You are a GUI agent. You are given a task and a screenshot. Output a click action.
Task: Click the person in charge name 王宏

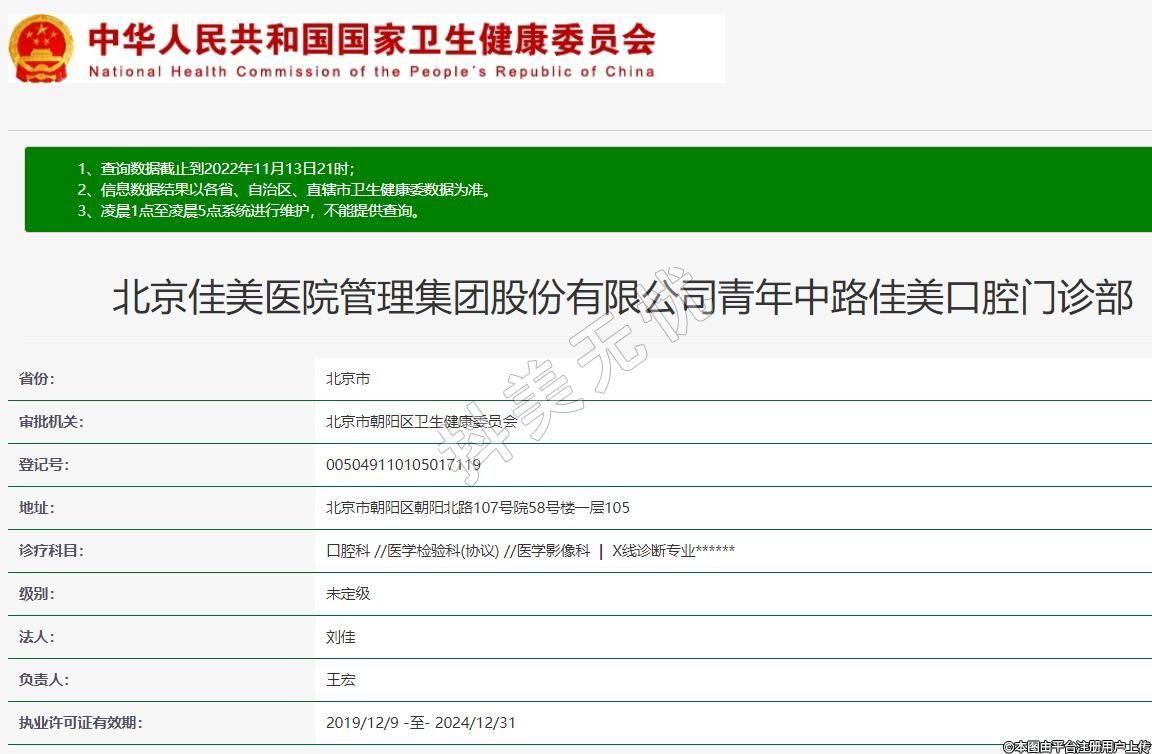click(x=341, y=680)
